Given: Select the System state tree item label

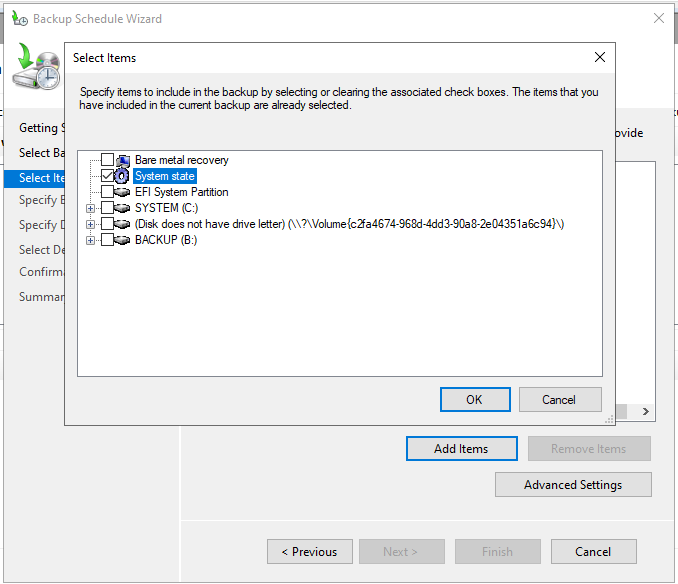Looking at the screenshot, I should tap(165, 176).
